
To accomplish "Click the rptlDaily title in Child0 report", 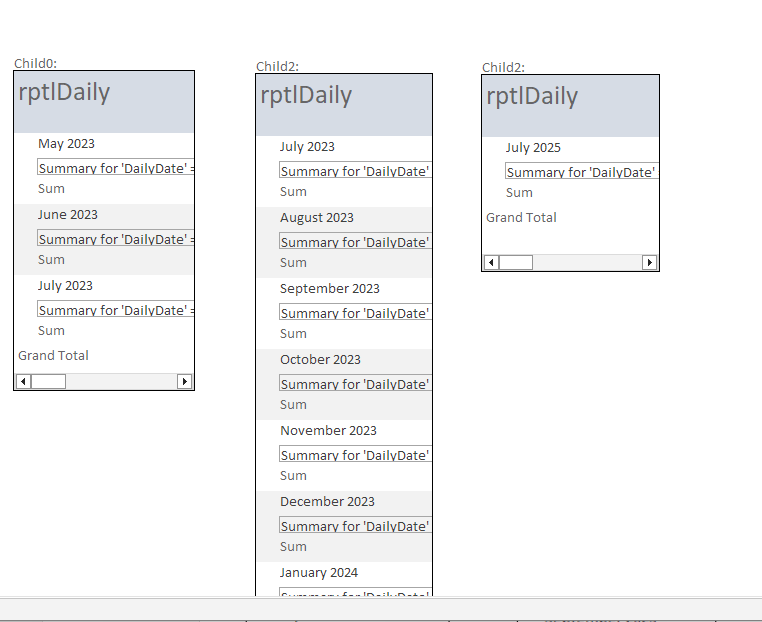I will coord(64,93).
